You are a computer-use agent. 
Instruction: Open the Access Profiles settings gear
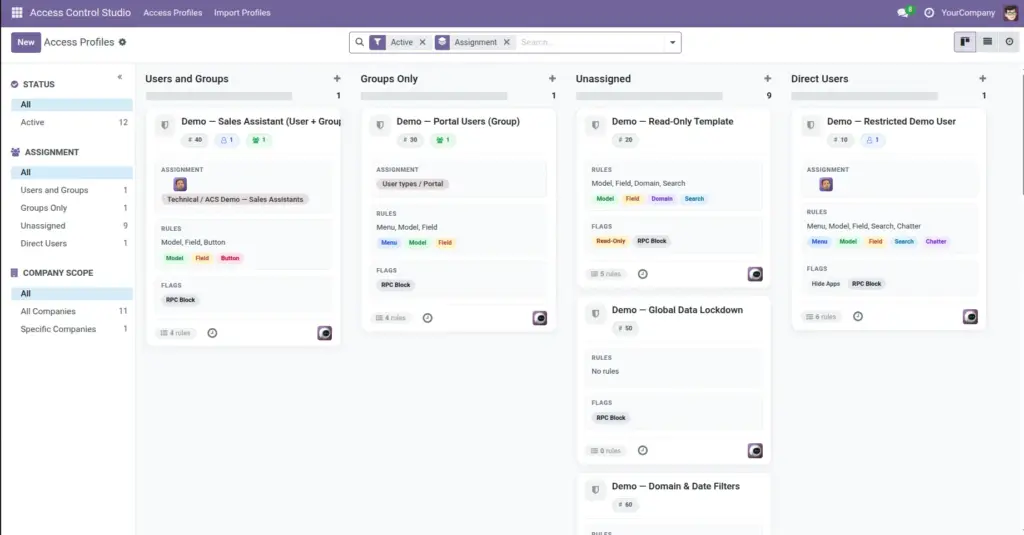[x=122, y=42]
